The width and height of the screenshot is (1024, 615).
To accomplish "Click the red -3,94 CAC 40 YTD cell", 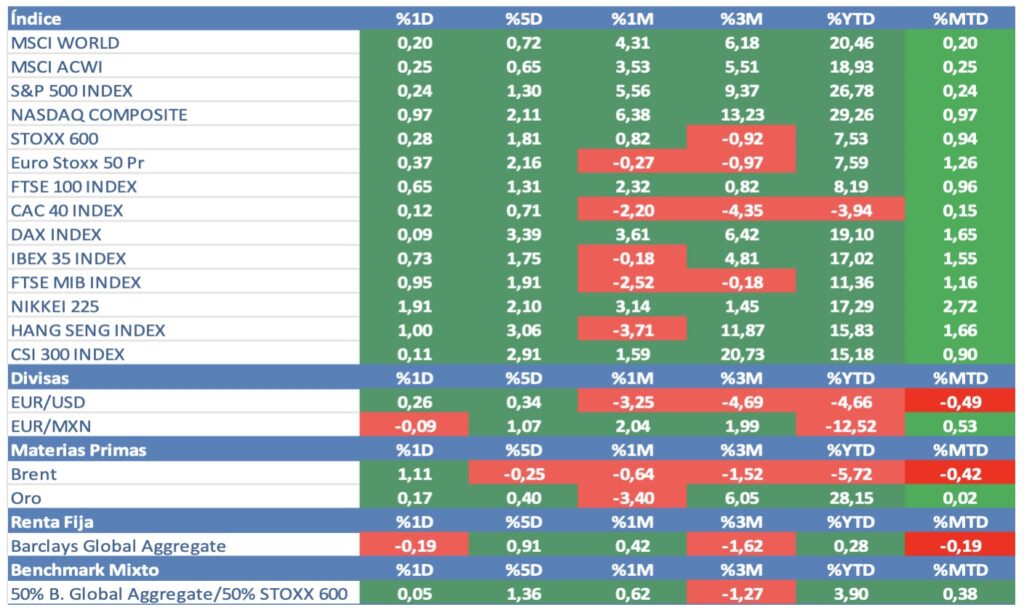I will pos(848,210).
